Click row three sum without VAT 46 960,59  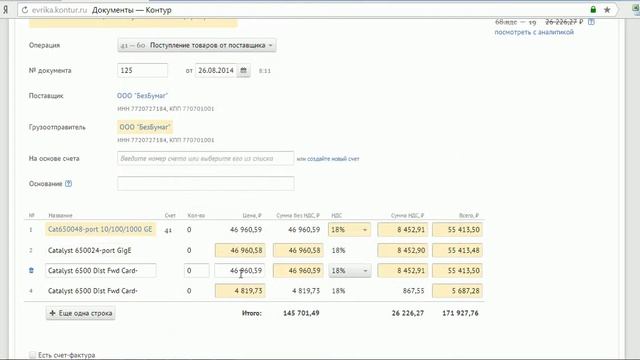298,271
